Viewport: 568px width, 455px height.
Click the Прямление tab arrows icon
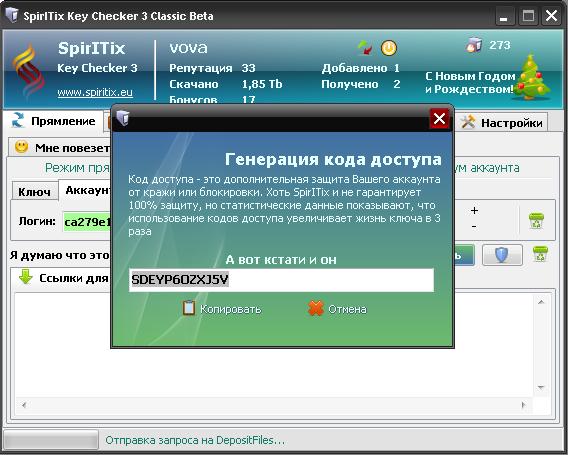[18, 120]
